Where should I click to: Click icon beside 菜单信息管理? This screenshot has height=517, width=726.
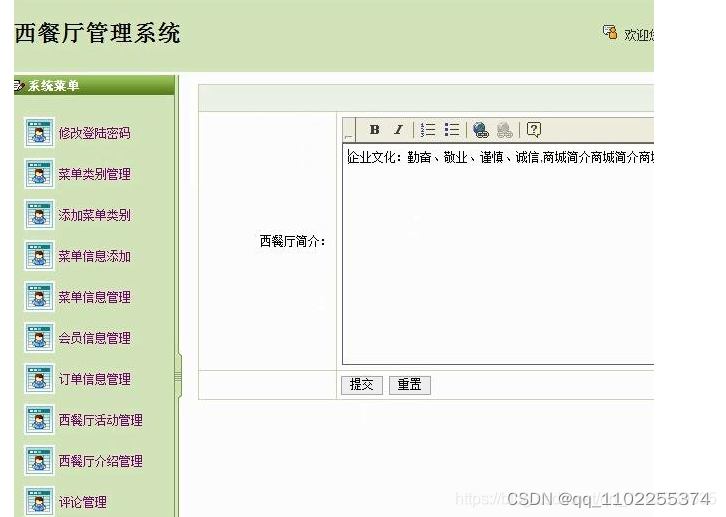pos(39,297)
